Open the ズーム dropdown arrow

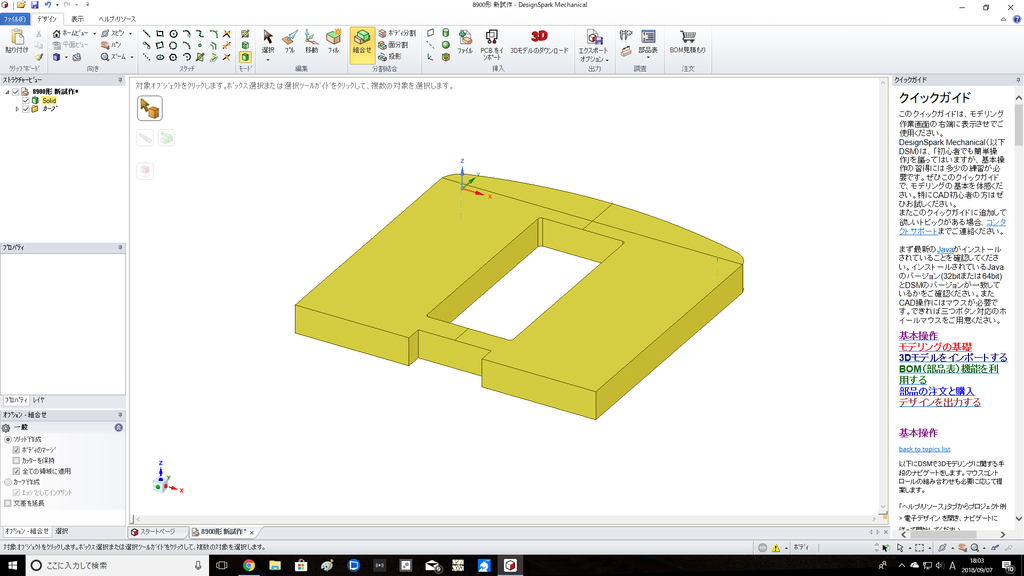[x=131, y=57]
